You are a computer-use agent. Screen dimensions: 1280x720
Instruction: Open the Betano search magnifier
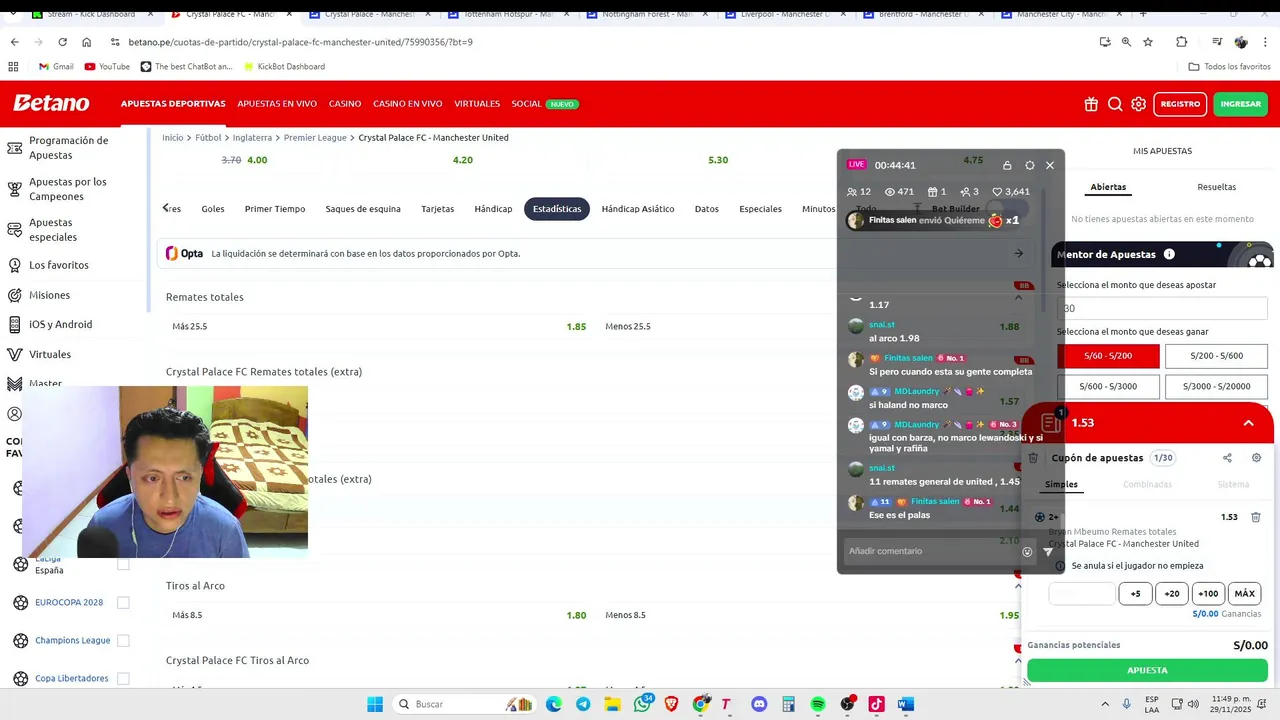1115,104
